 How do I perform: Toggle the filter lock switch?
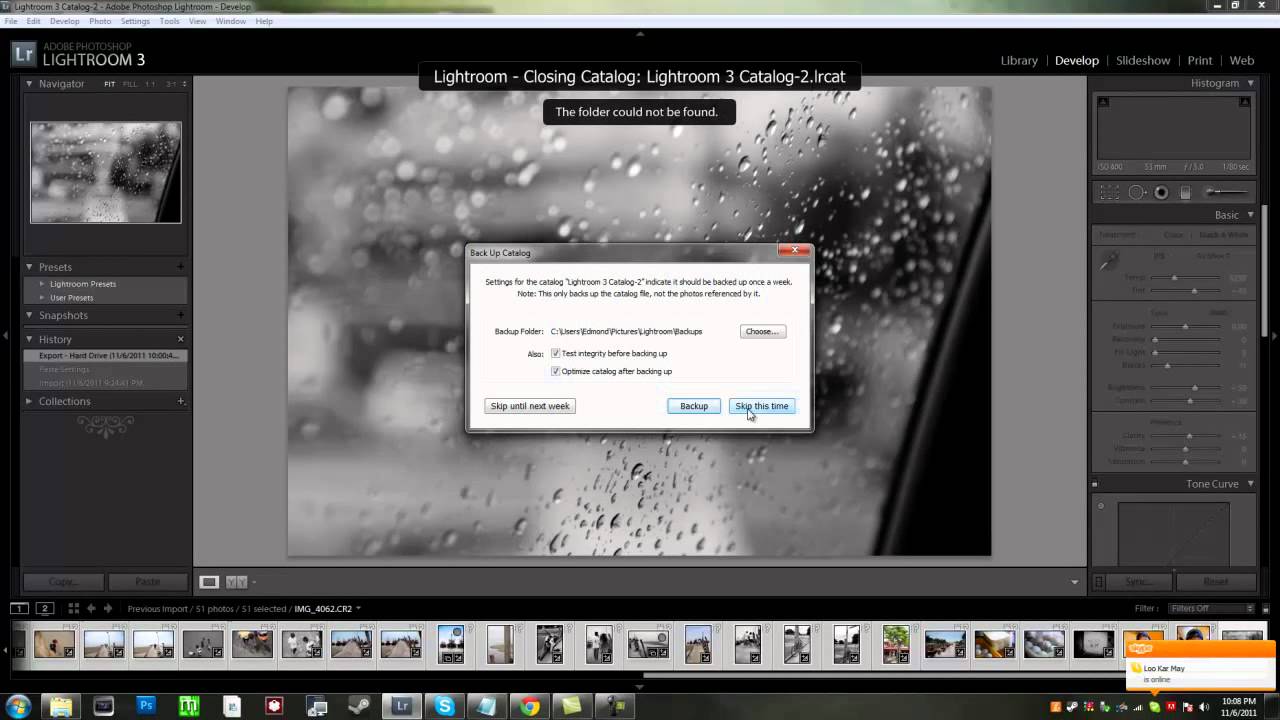(1266, 608)
